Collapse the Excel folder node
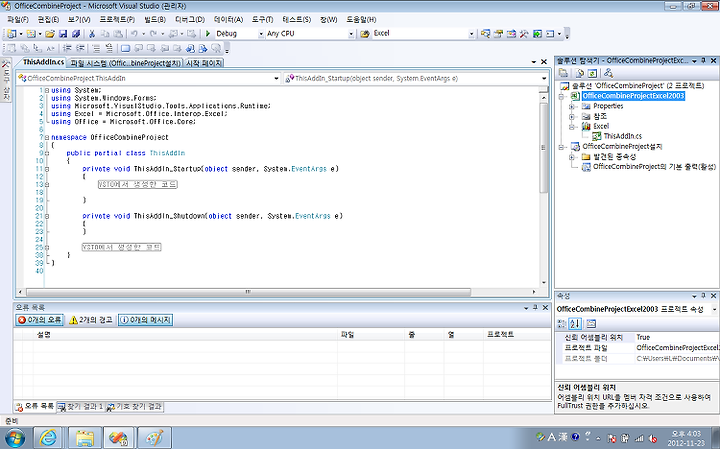 tap(572, 127)
